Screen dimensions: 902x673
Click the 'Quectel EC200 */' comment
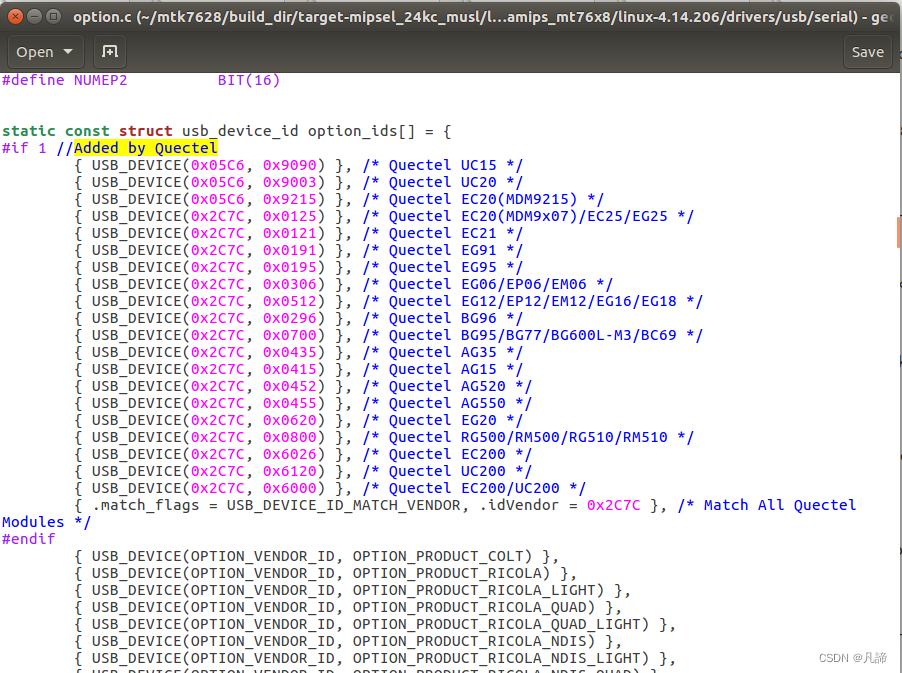click(x=447, y=454)
